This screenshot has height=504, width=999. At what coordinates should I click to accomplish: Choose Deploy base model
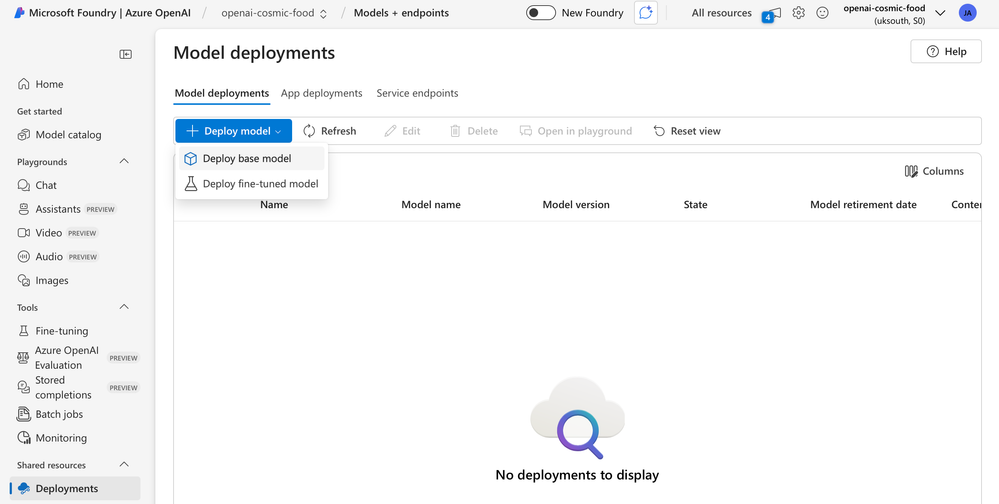click(252, 159)
